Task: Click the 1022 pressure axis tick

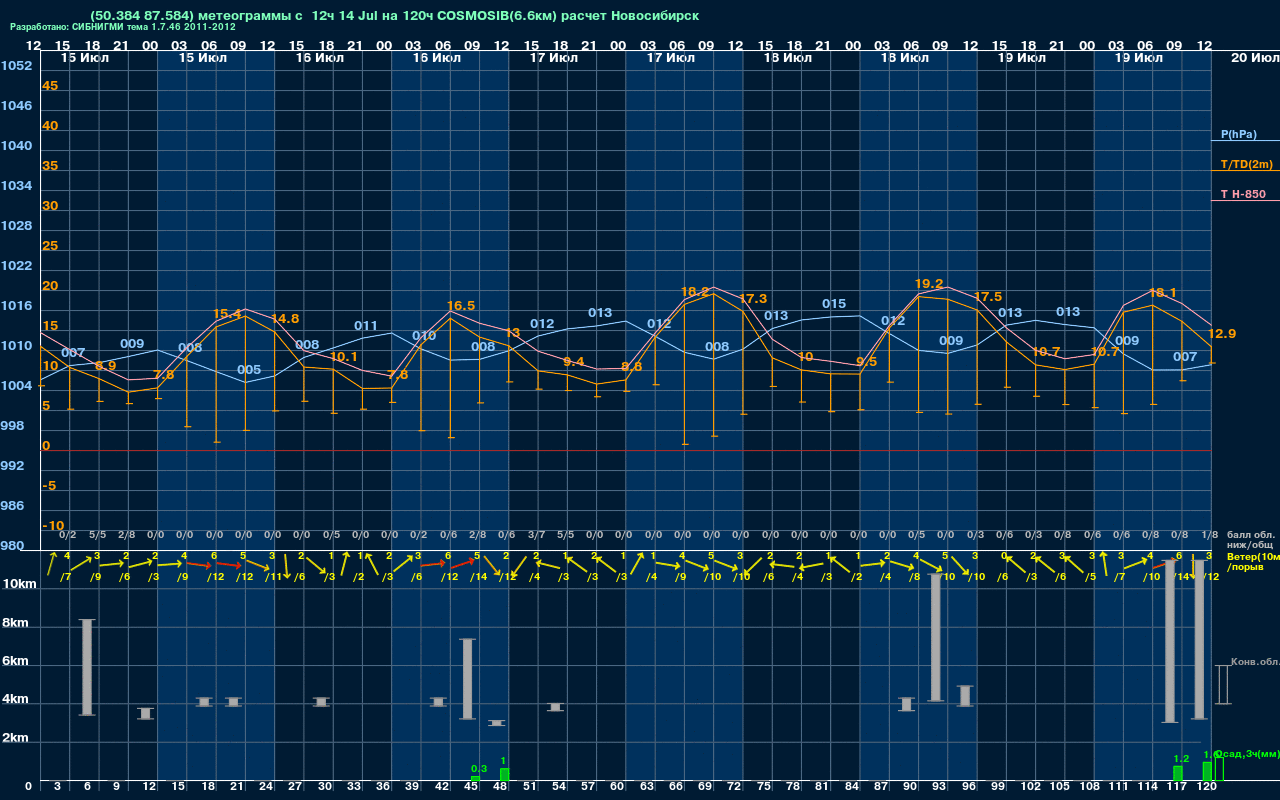Action: tap(16, 266)
